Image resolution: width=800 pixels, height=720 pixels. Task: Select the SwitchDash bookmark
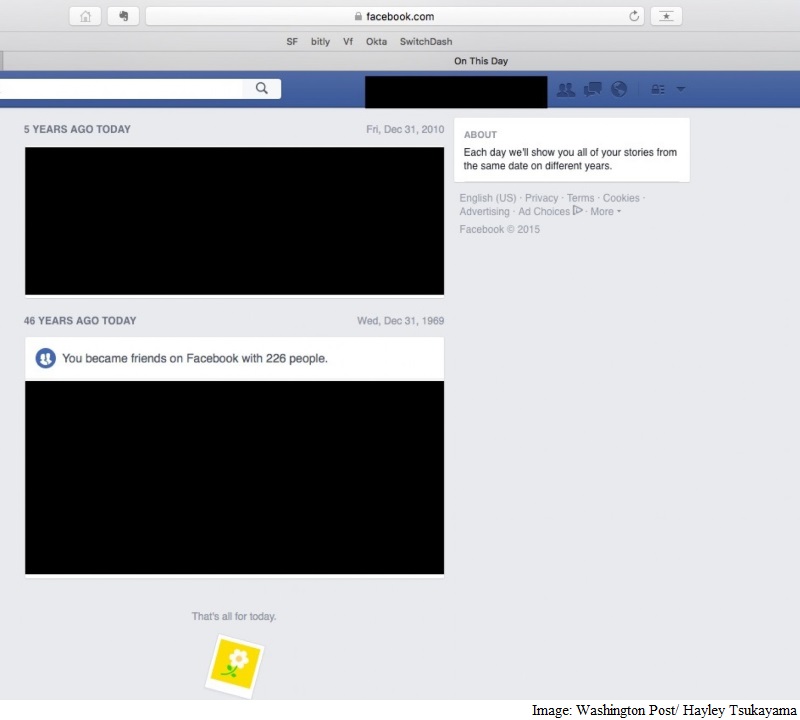424,41
